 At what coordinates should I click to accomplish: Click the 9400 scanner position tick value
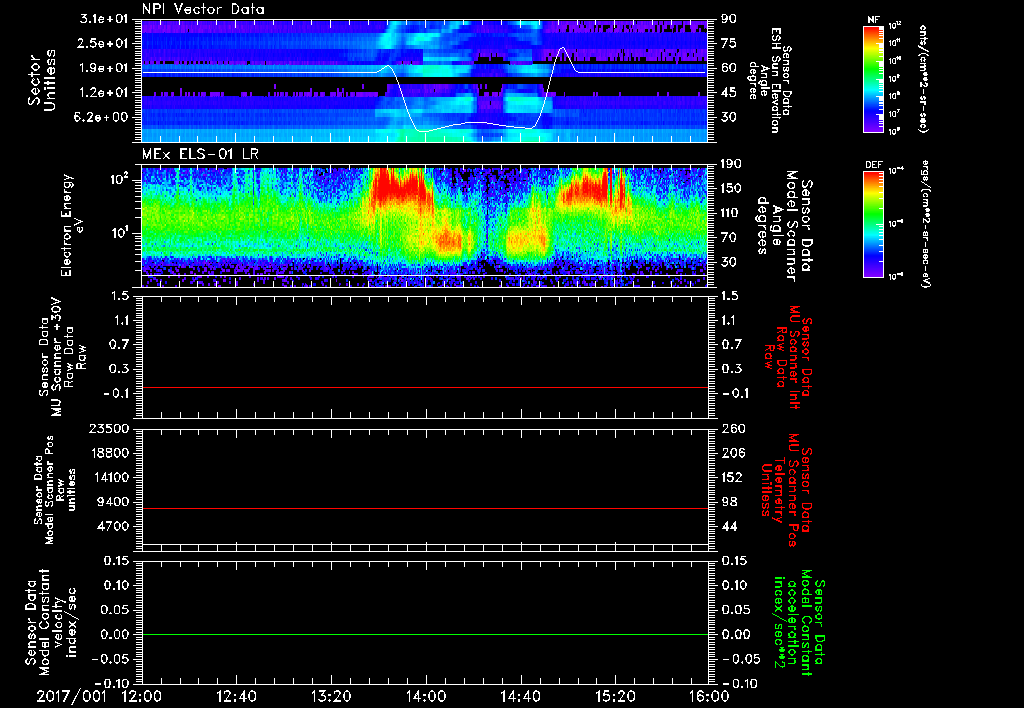pos(114,502)
